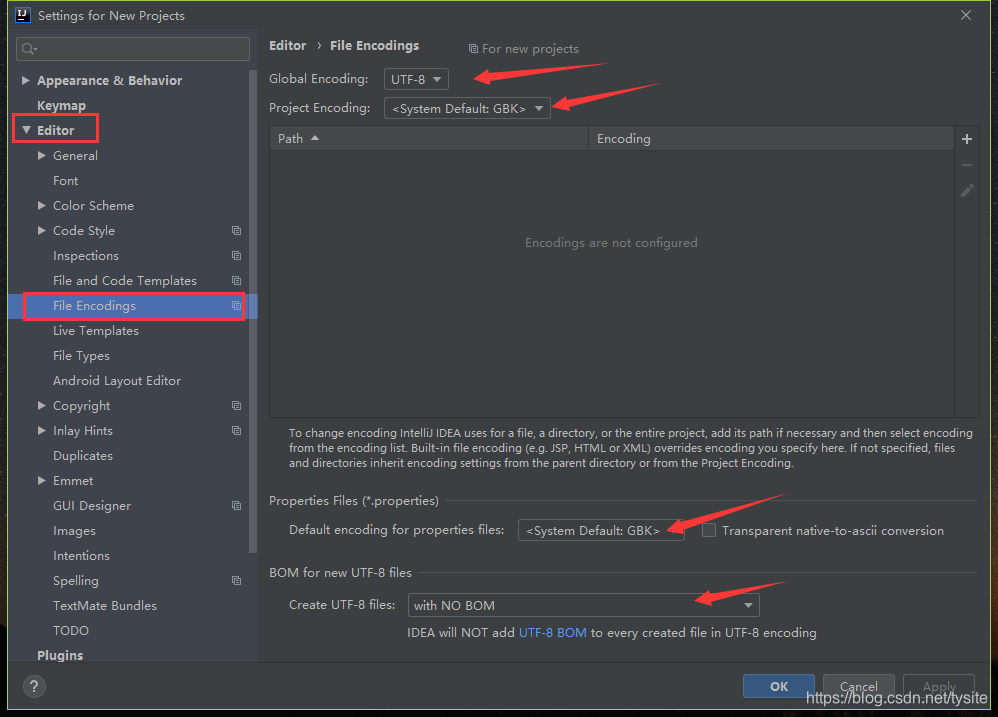998x717 pixels.
Task: Expand the Copyright node
Action: tap(41, 406)
